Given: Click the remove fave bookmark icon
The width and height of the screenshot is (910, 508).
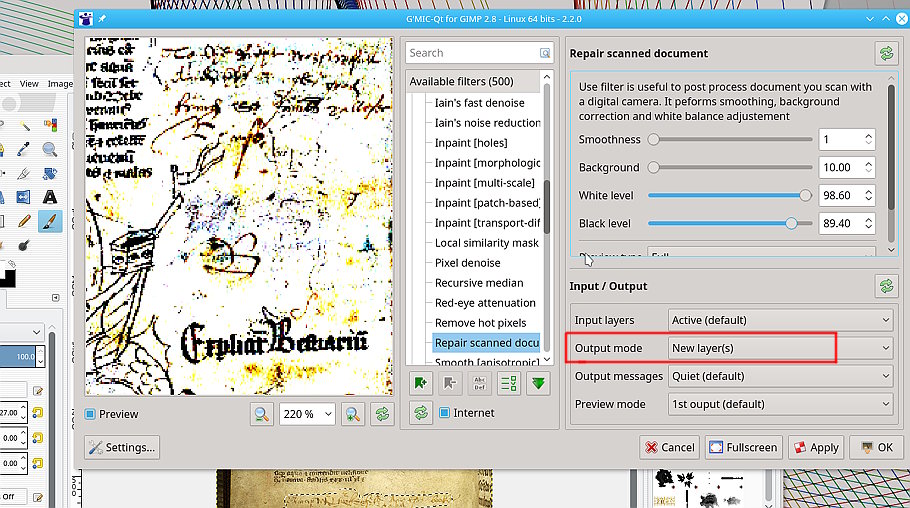Looking at the screenshot, I should tap(450, 383).
